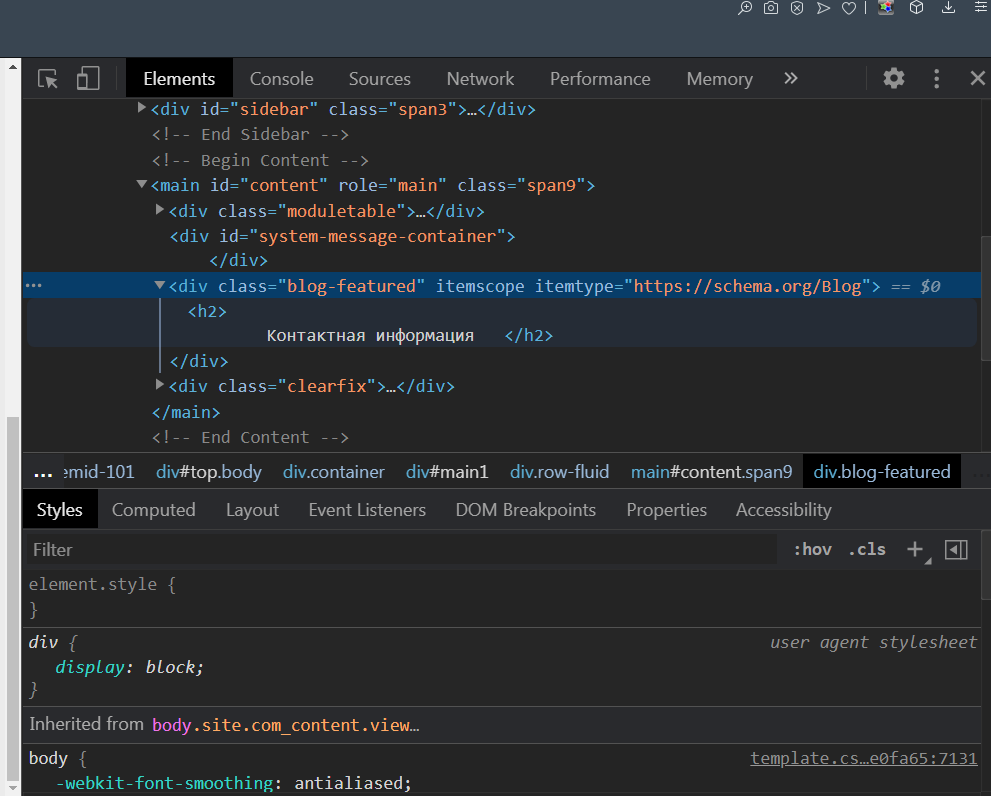Click the element.style rule line

(102, 584)
